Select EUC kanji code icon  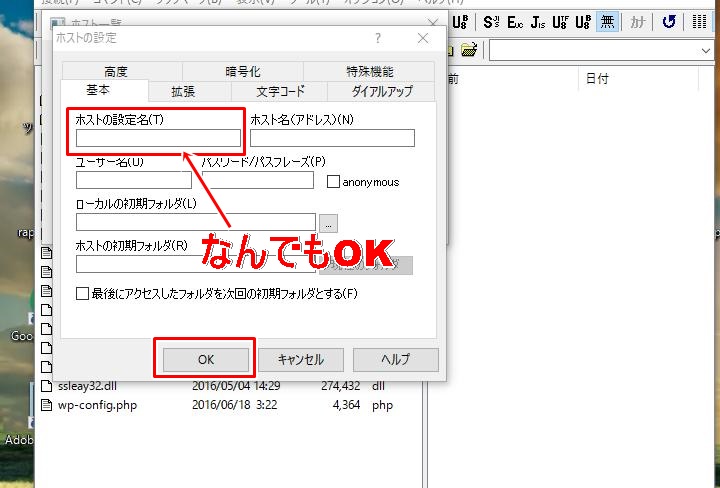[515, 22]
